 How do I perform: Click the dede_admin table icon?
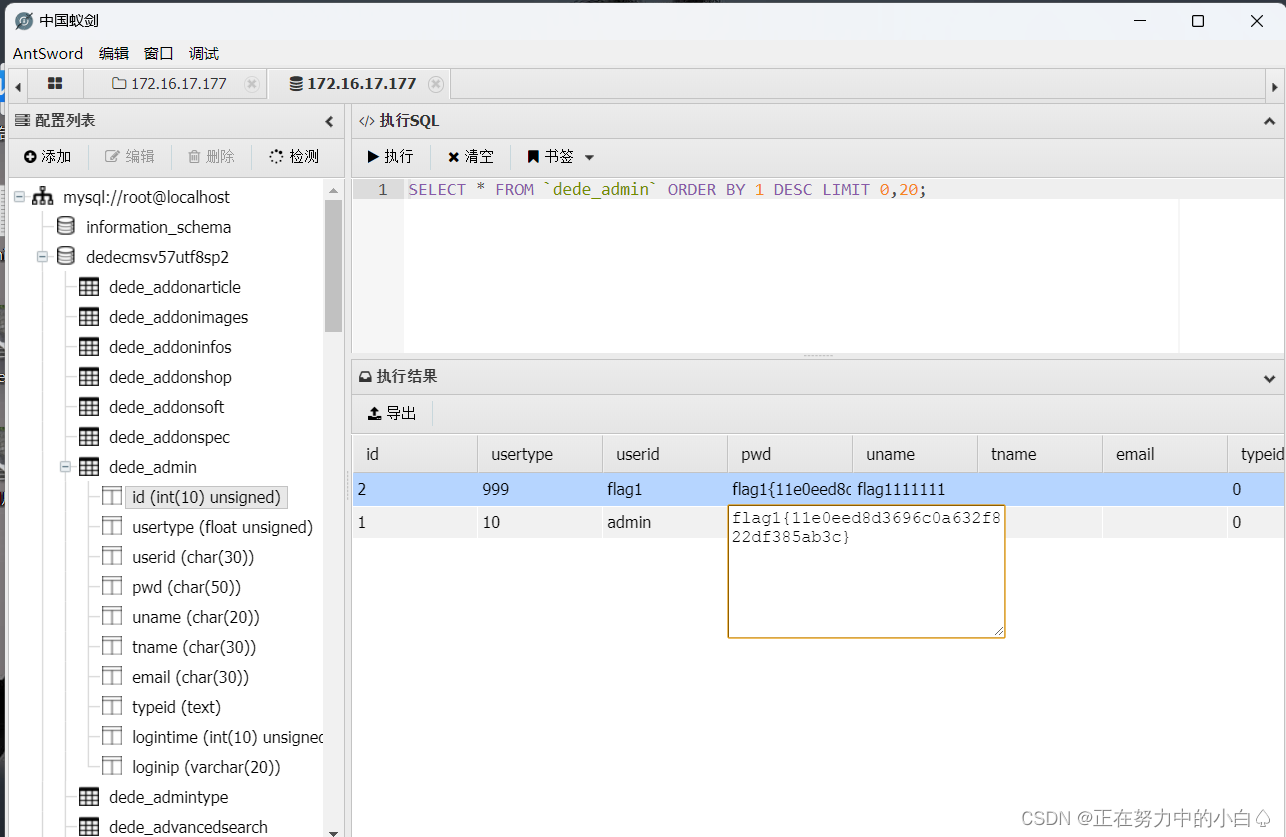(89, 467)
